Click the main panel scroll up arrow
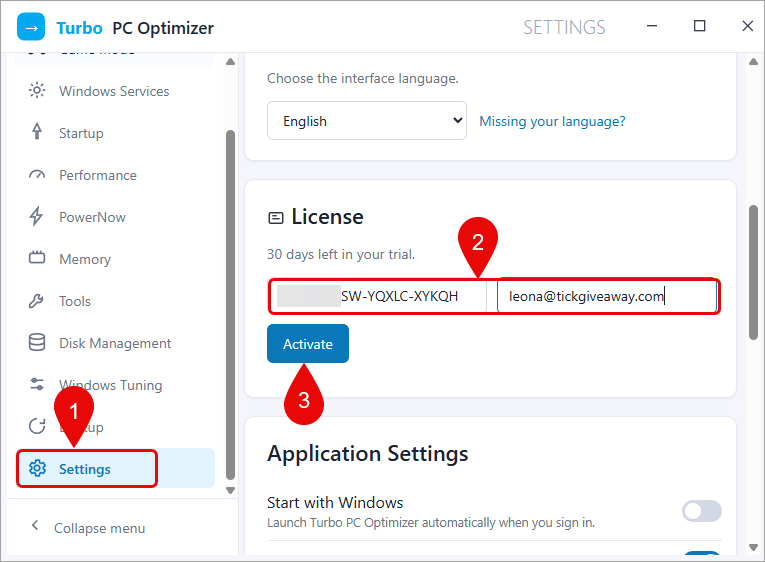Image resolution: width=765 pixels, height=562 pixels. (754, 62)
